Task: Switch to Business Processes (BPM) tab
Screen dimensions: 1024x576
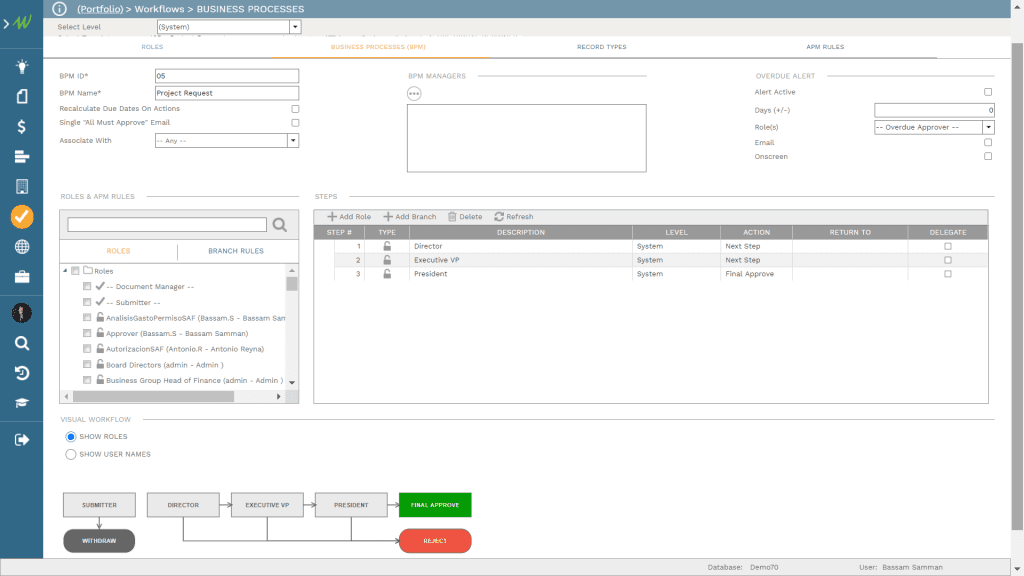Action: coord(378,47)
